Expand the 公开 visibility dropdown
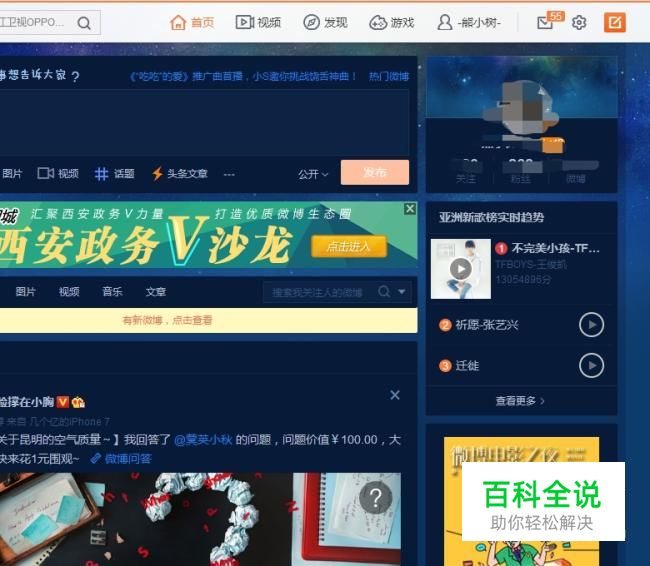Image resolution: width=650 pixels, height=566 pixels. click(313, 174)
